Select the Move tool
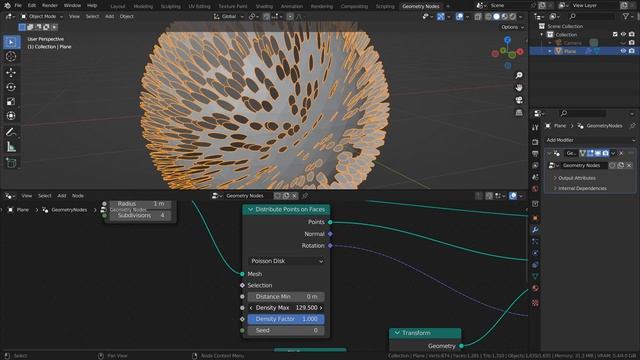640x360 pixels. 11,72
